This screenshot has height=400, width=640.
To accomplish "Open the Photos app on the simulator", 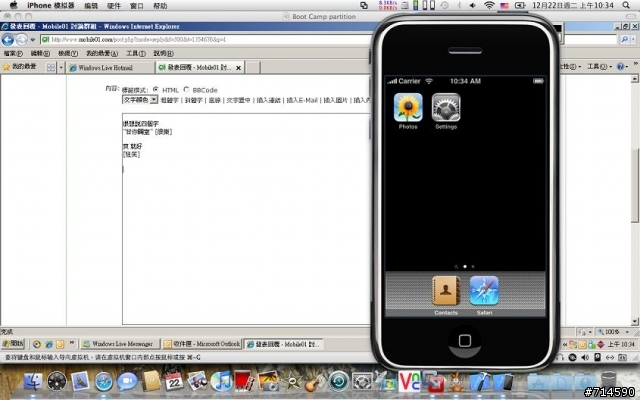I will [408, 108].
